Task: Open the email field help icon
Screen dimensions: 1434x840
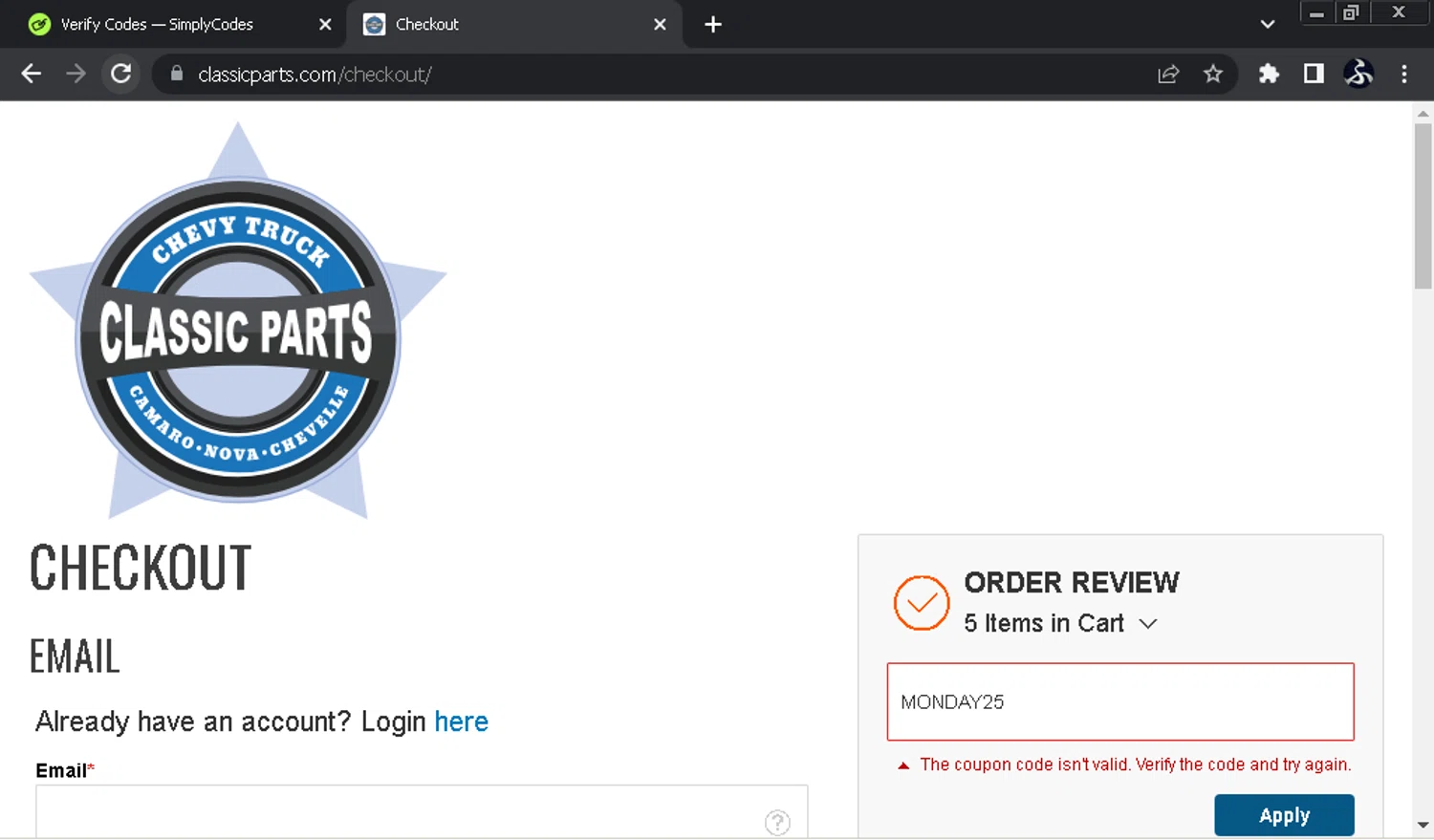Action: (777, 822)
